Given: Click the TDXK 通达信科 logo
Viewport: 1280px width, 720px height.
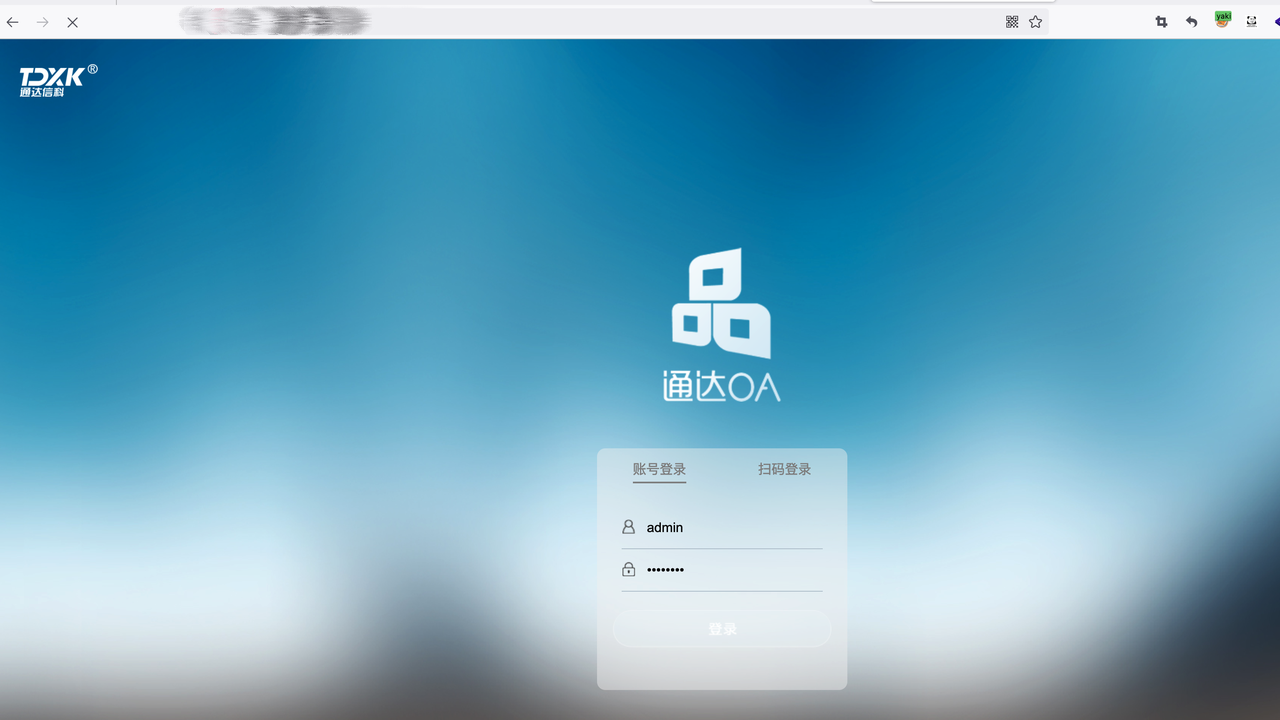Looking at the screenshot, I should pos(57,81).
